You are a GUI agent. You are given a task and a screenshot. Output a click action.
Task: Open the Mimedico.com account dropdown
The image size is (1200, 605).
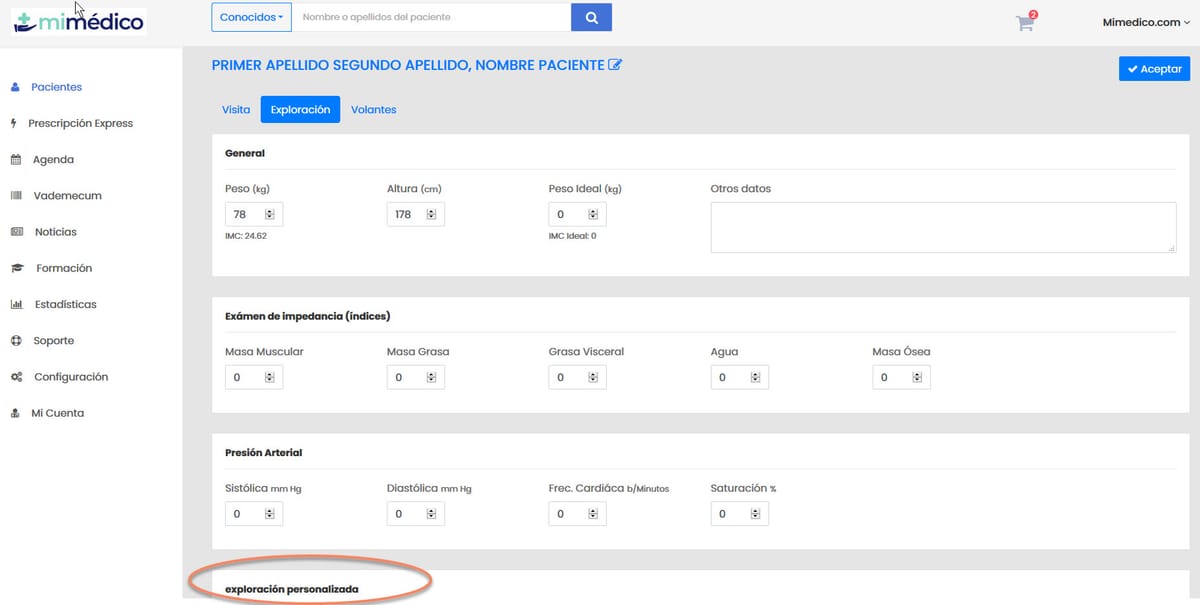click(1146, 21)
